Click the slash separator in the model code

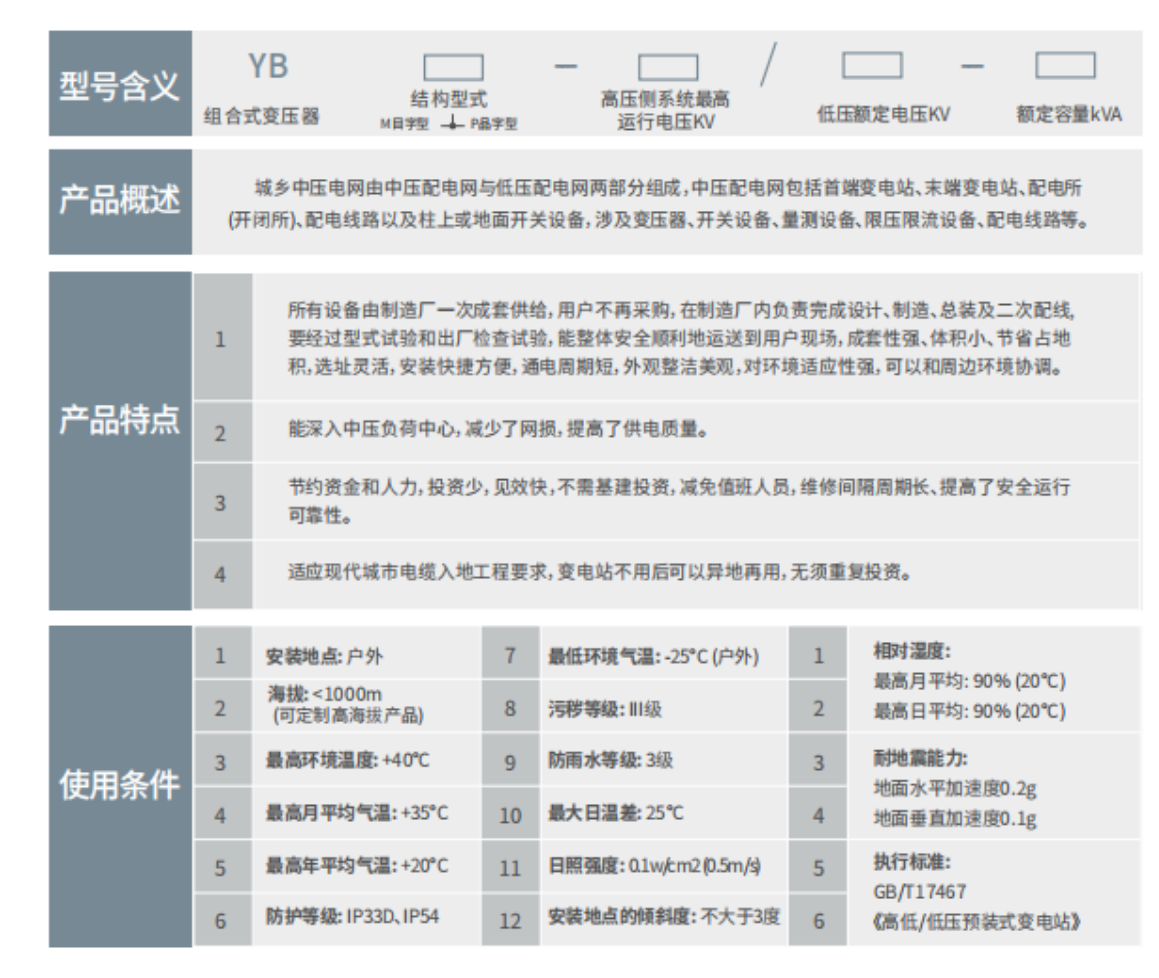pos(767,67)
